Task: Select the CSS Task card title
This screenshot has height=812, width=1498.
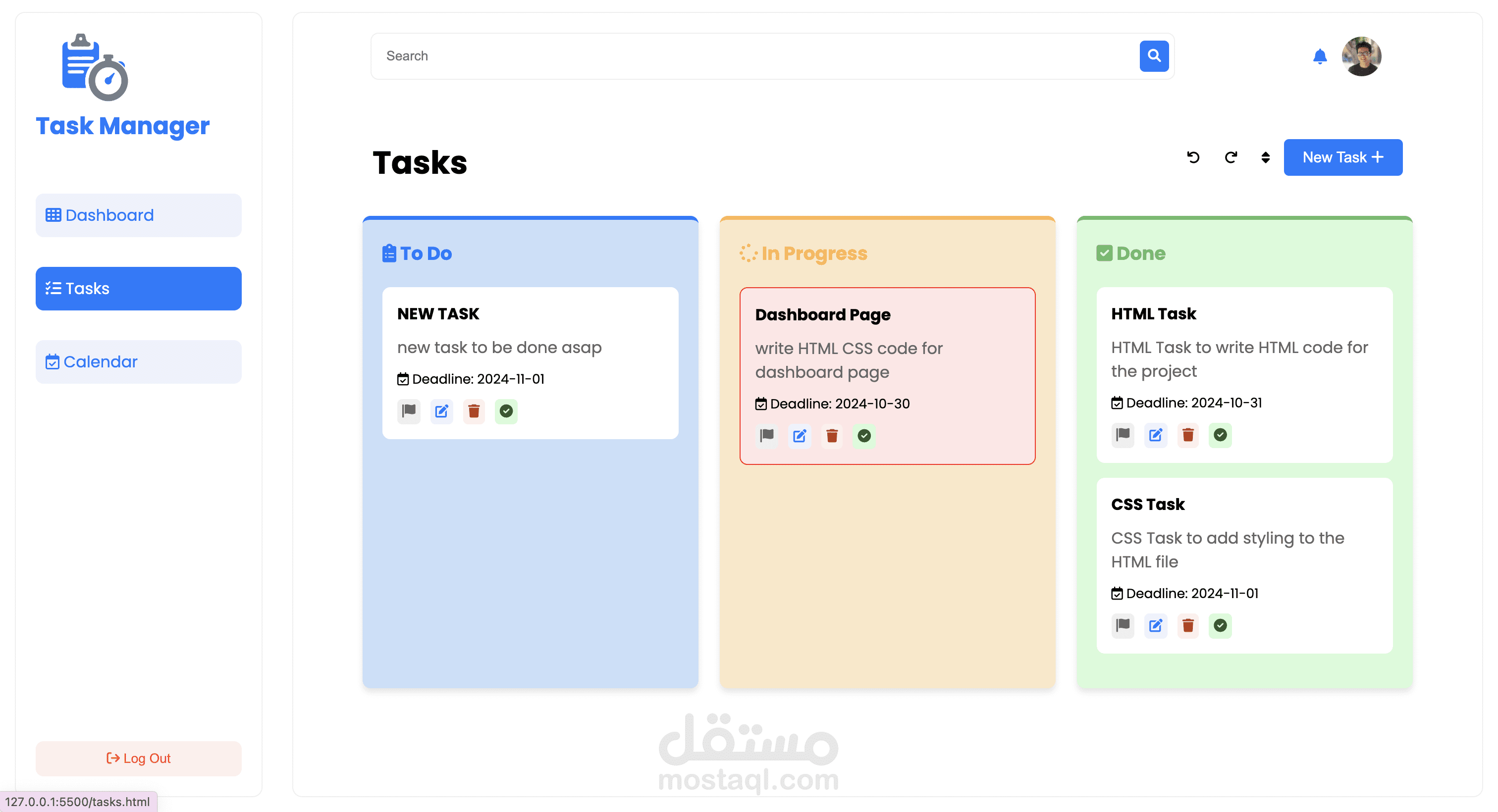Action: [1147, 505]
